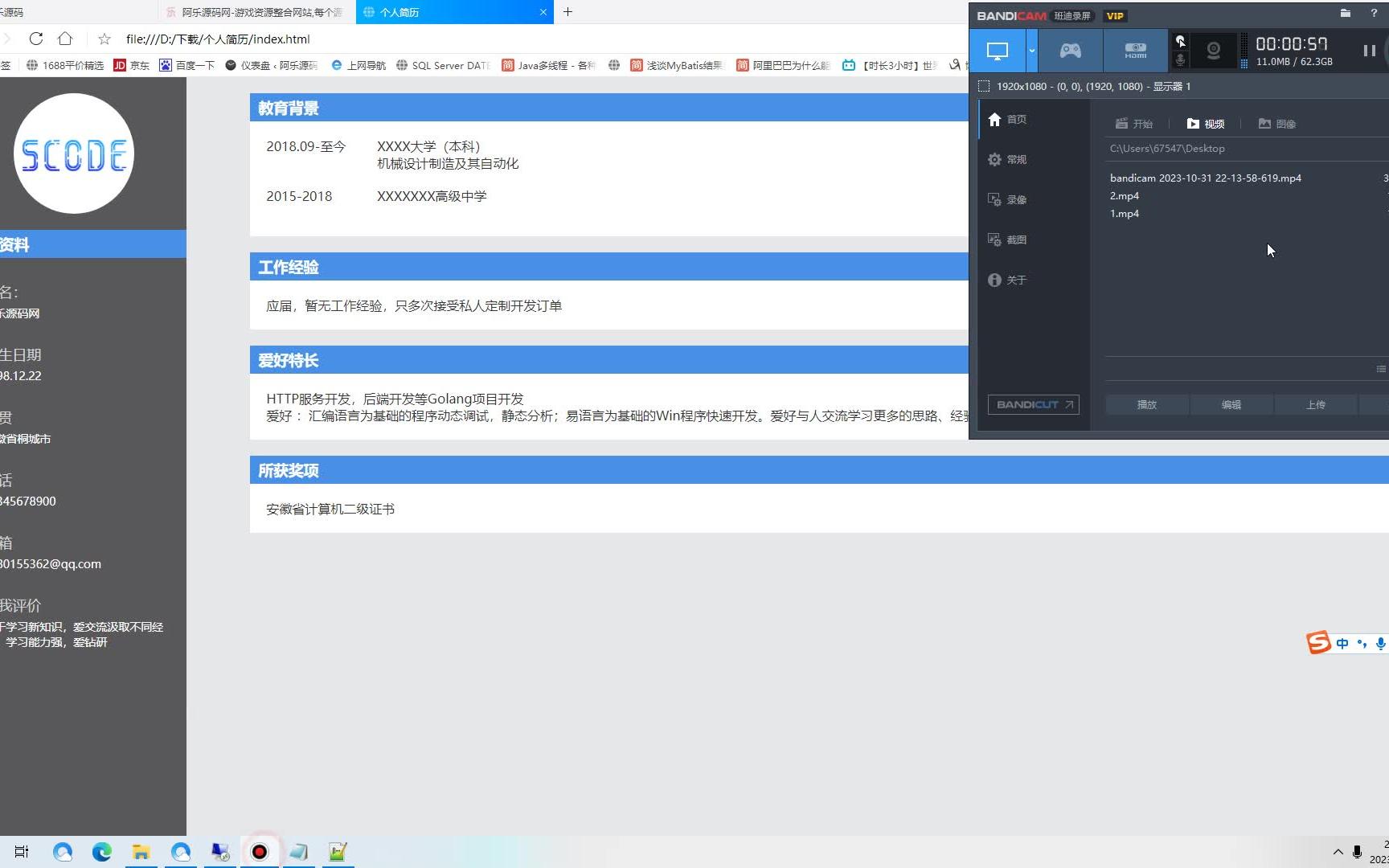1389x868 pixels.
Task: Toggle the microphone recording icon in Bandicam
Action: pyautogui.click(x=1180, y=60)
